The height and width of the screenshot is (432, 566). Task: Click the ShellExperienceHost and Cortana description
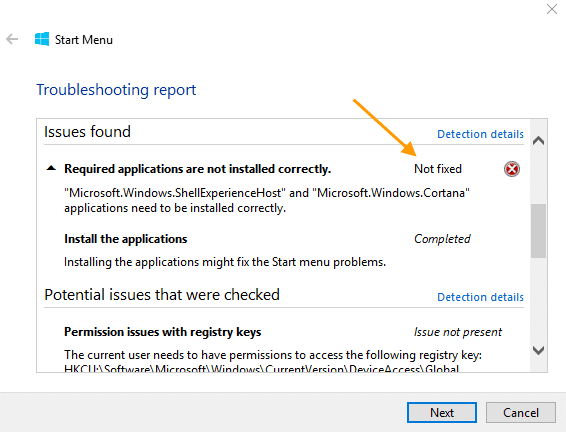(x=267, y=200)
